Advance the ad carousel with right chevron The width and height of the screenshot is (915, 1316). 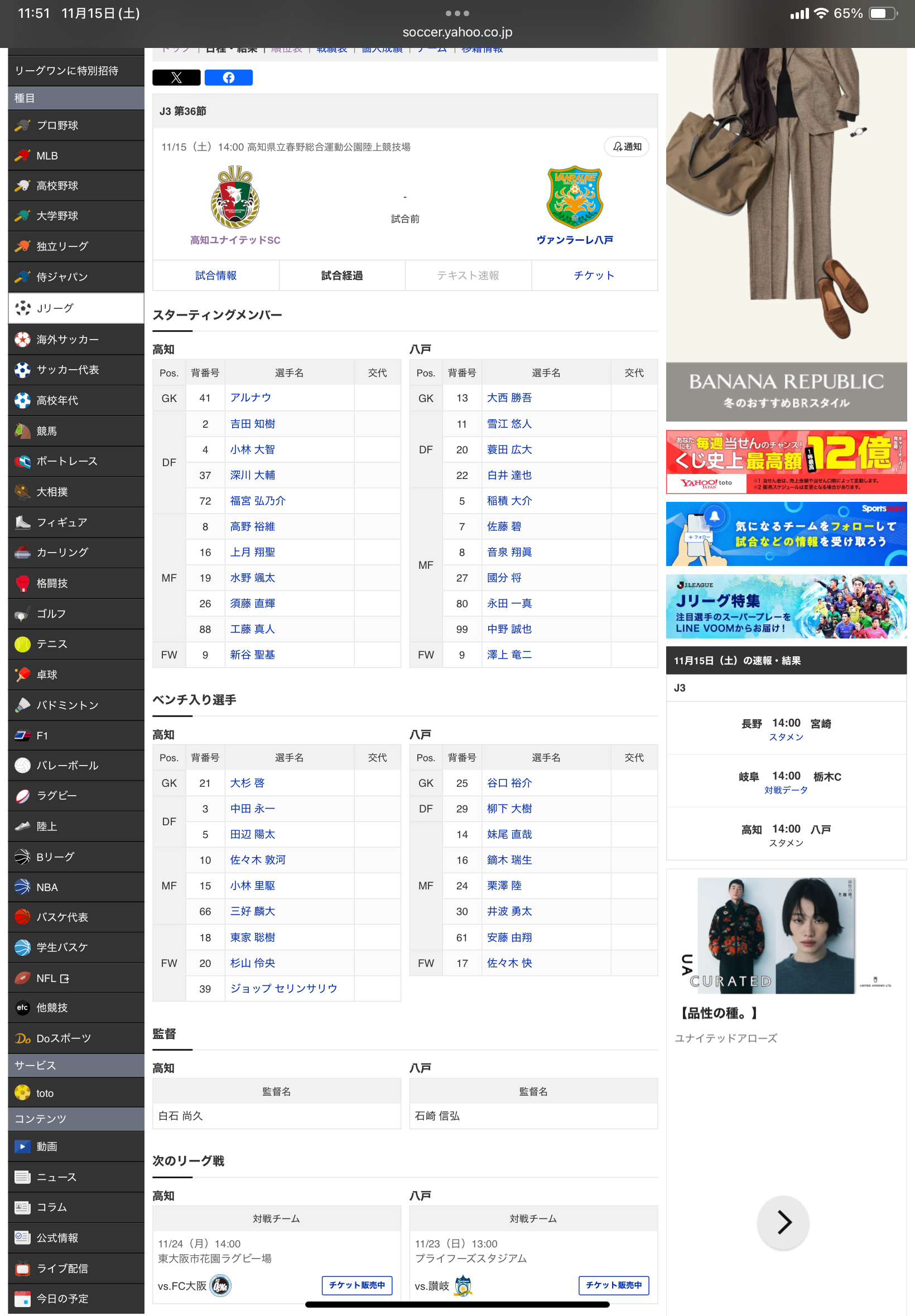[783, 1222]
